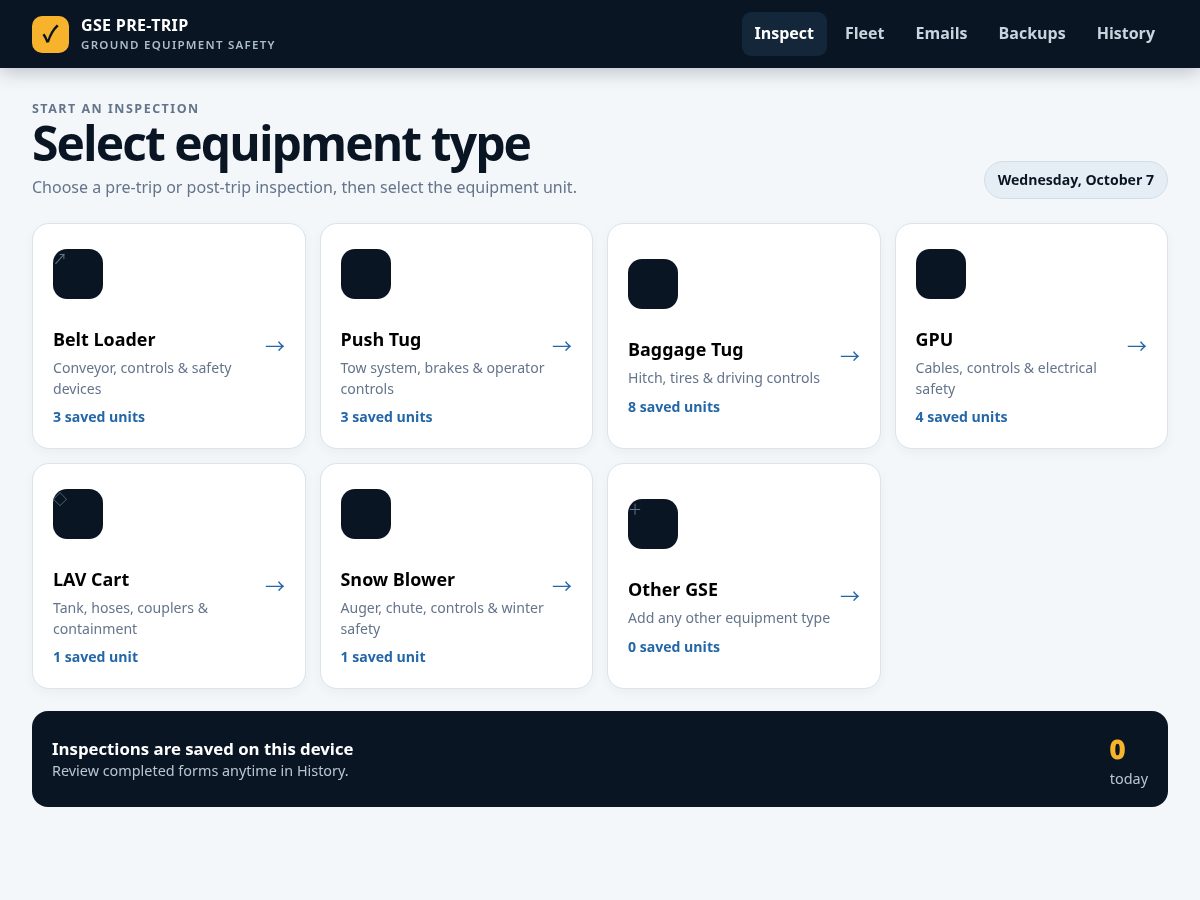
Task: Click the LAV Cart dark icon tile
Action: pos(78,514)
